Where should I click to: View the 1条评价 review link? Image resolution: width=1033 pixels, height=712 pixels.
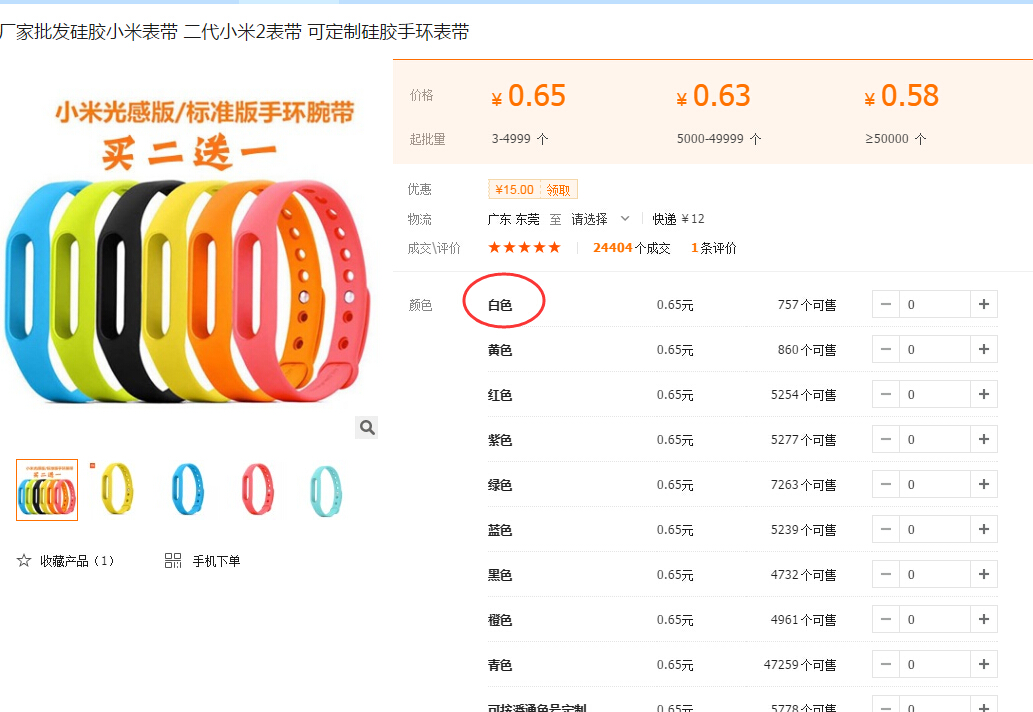tap(713, 248)
